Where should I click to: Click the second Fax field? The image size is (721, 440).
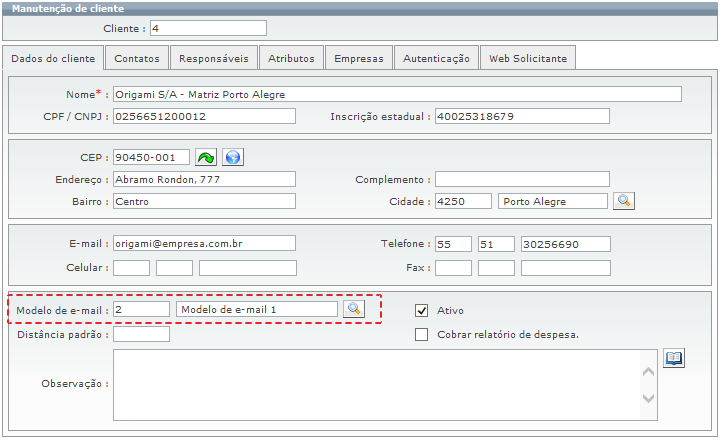pyautogui.click(x=496, y=268)
